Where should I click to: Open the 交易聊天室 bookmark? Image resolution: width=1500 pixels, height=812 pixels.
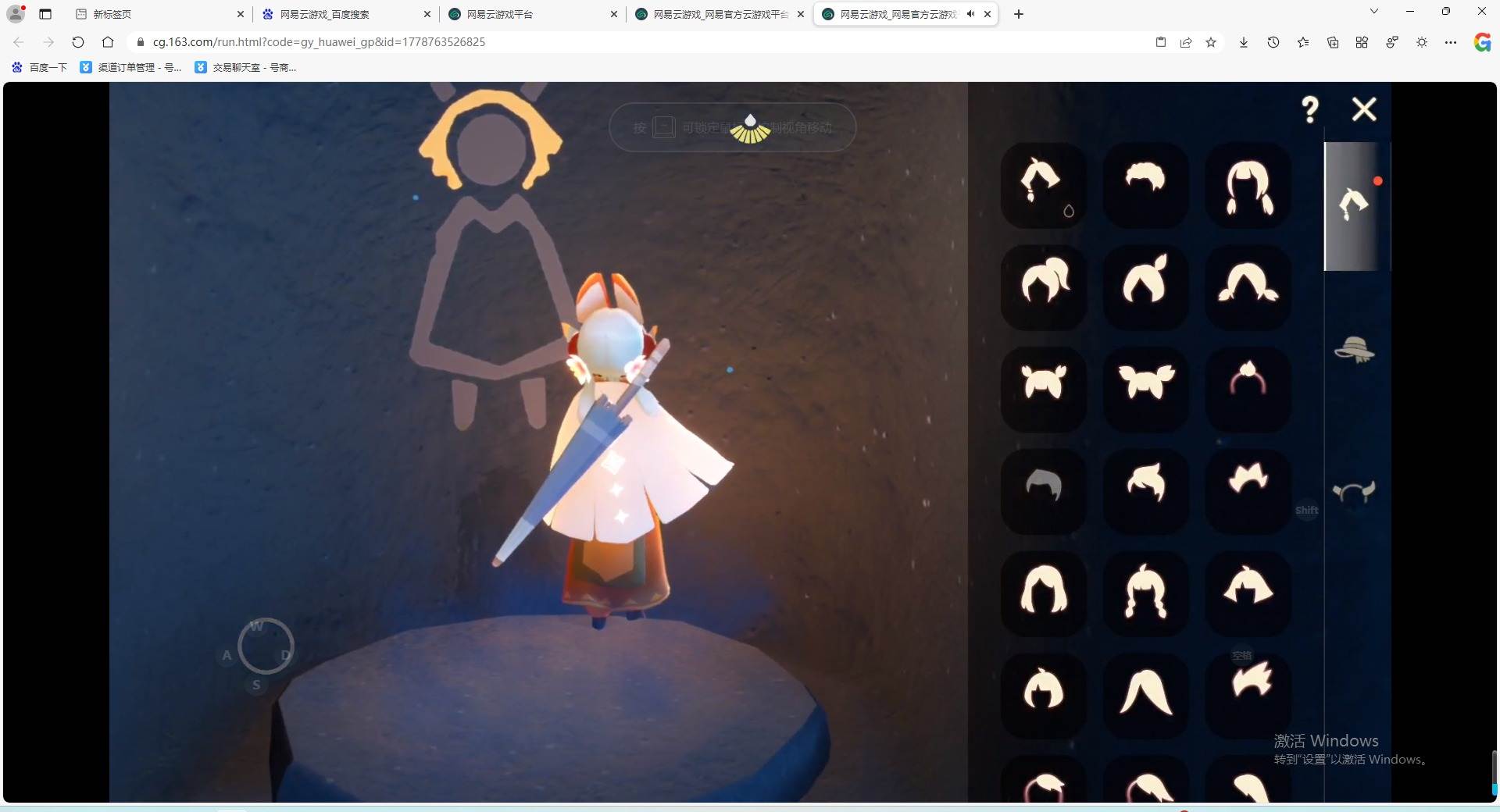[245, 67]
